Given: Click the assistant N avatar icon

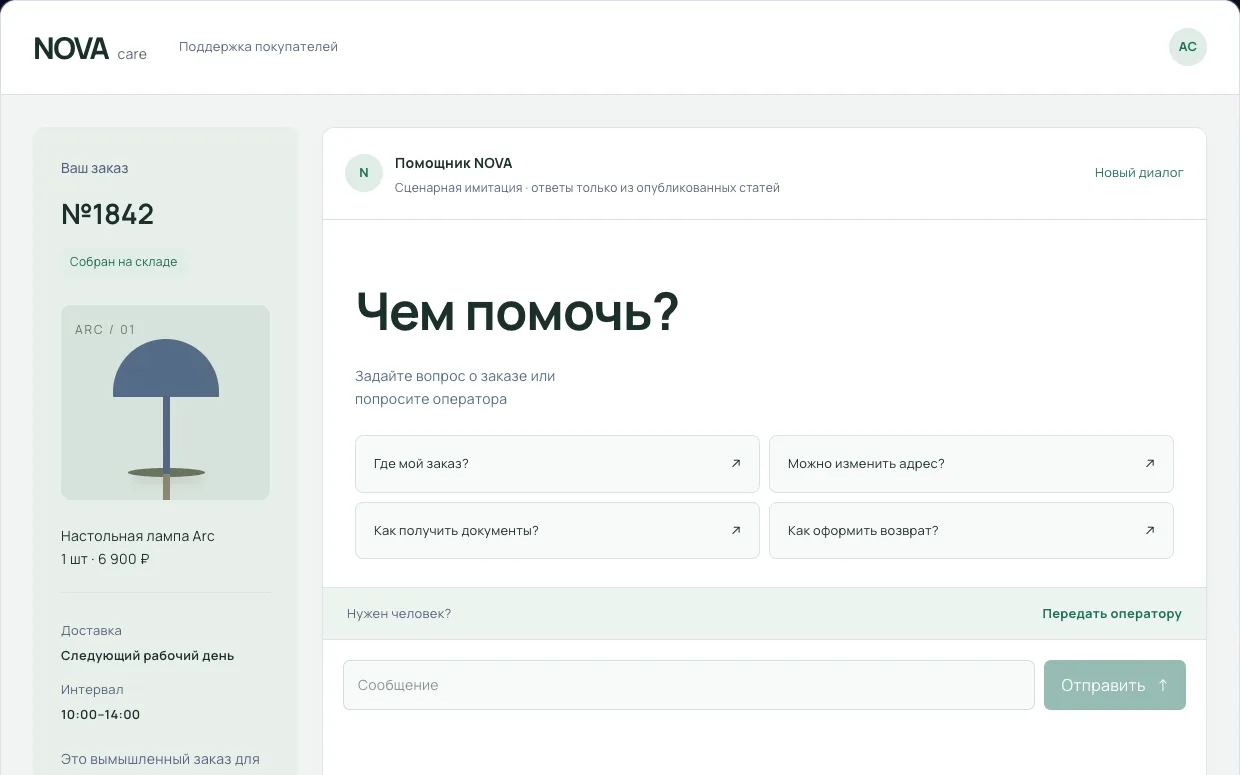Looking at the screenshot, I should pyautogui.click(x=364, y=173).
